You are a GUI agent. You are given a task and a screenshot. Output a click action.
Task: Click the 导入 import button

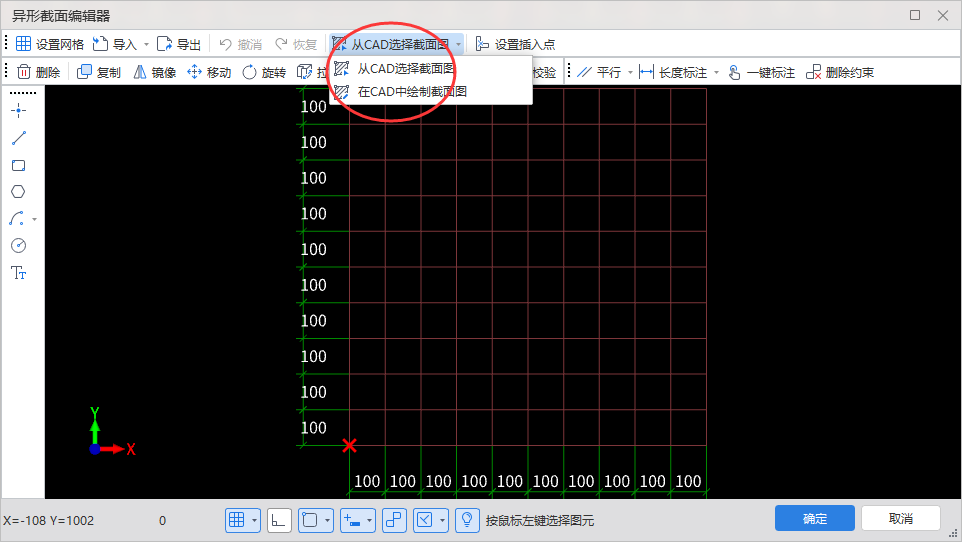[115, 44]
